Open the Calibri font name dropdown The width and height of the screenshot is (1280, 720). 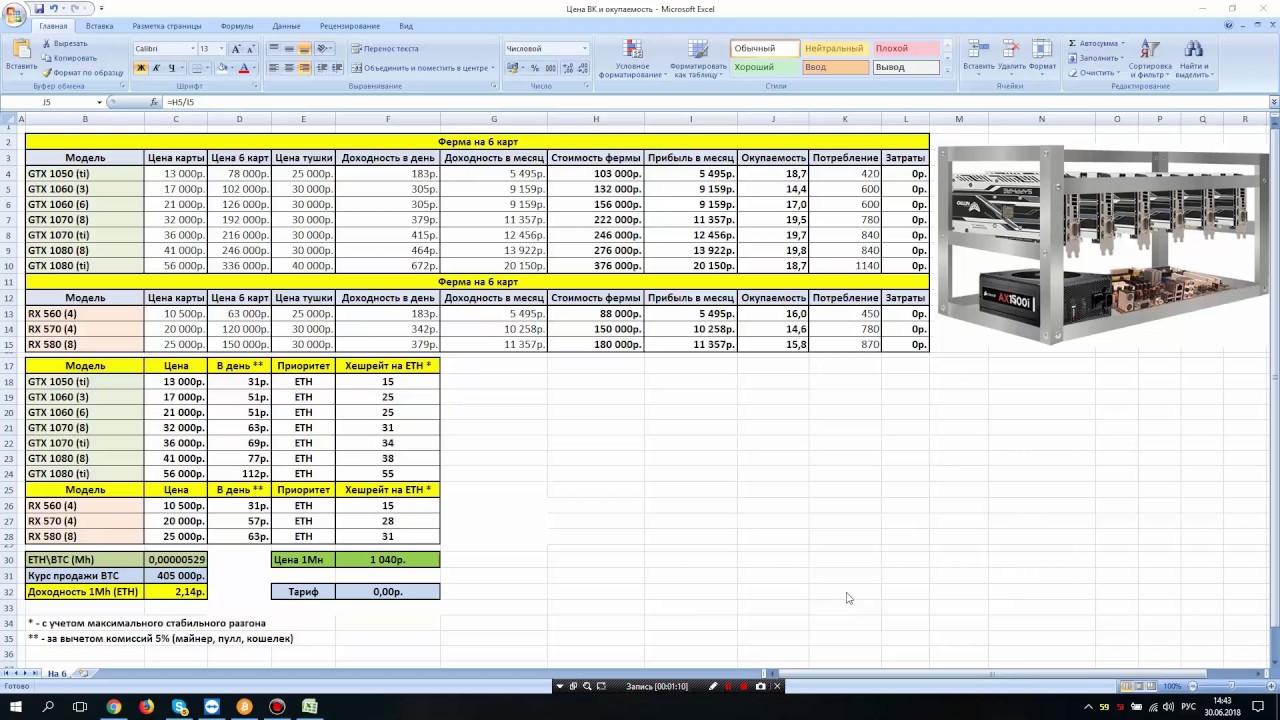[x=192, y=48]
